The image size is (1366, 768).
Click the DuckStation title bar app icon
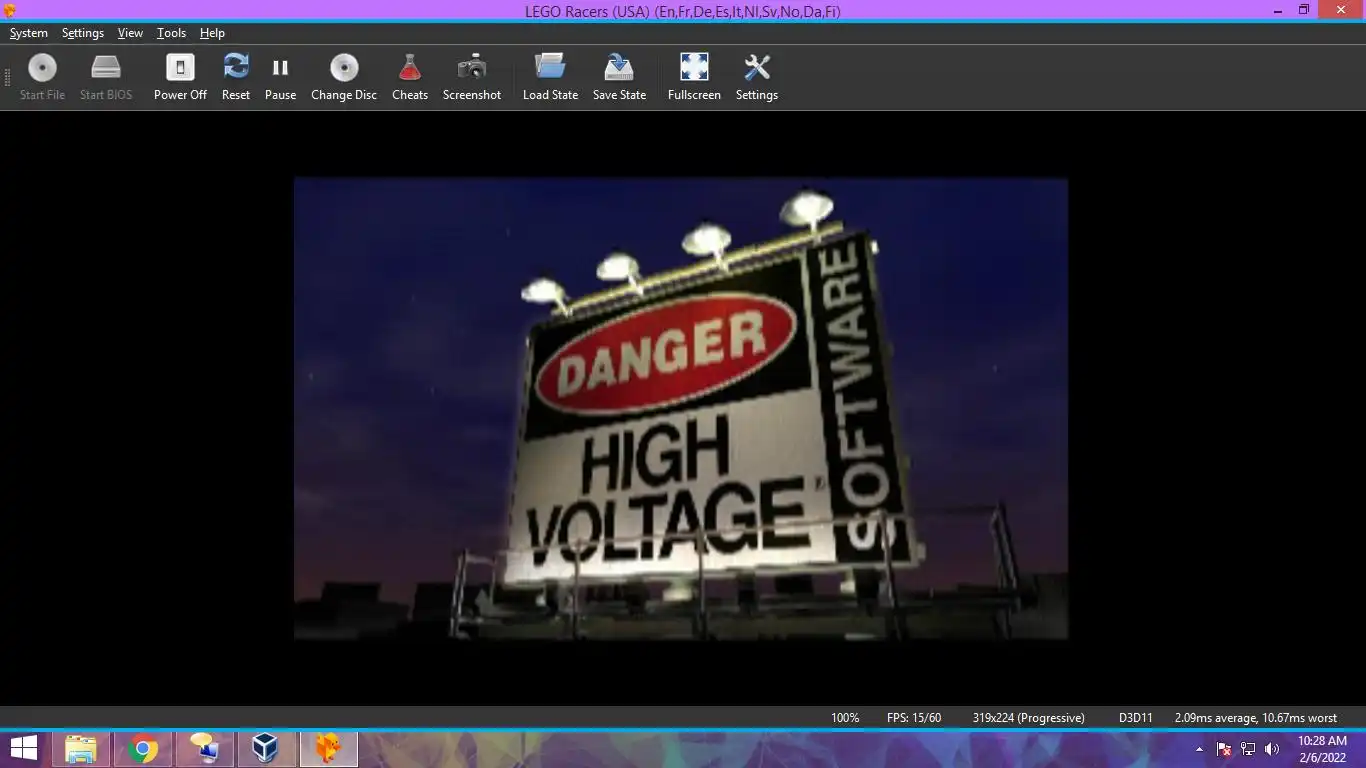coord(10,10)
